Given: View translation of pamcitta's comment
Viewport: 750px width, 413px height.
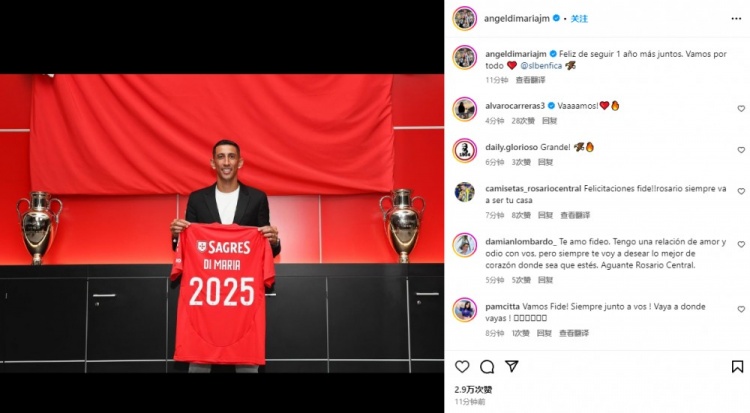Looking at the screenshot, I should tap(574, 333).
